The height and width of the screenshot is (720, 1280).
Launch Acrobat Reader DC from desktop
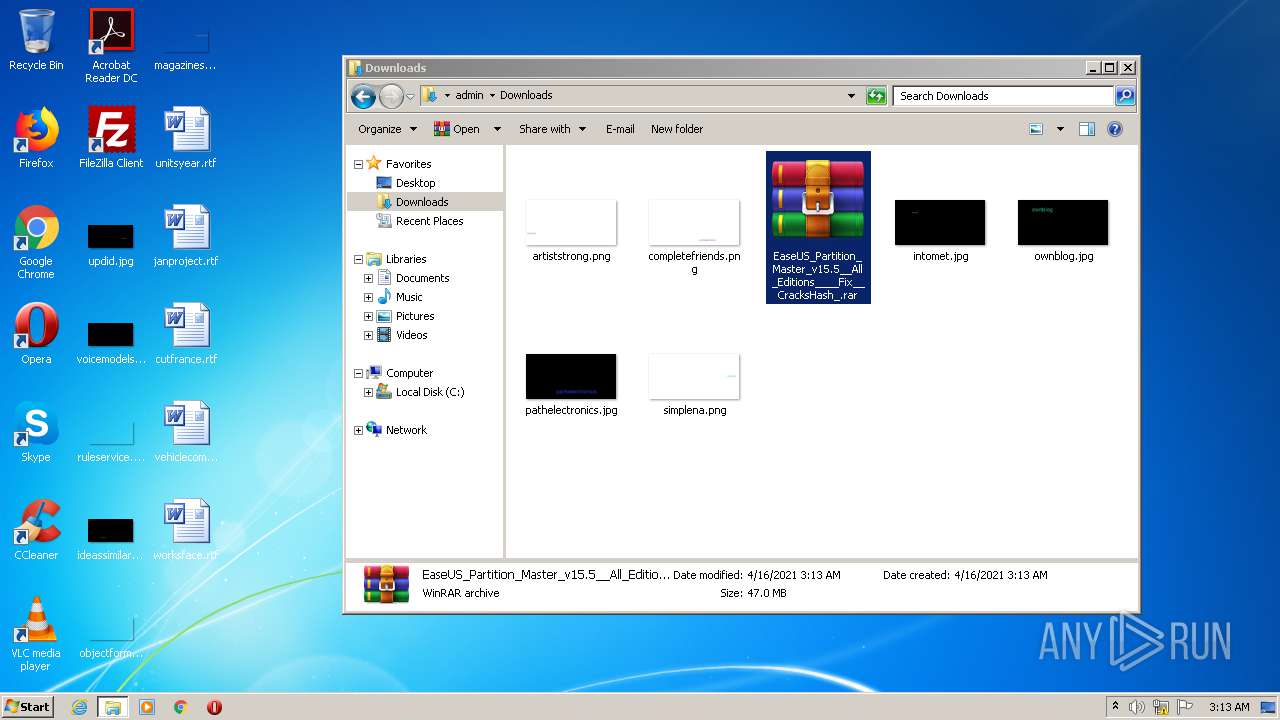tap(111, 46)
